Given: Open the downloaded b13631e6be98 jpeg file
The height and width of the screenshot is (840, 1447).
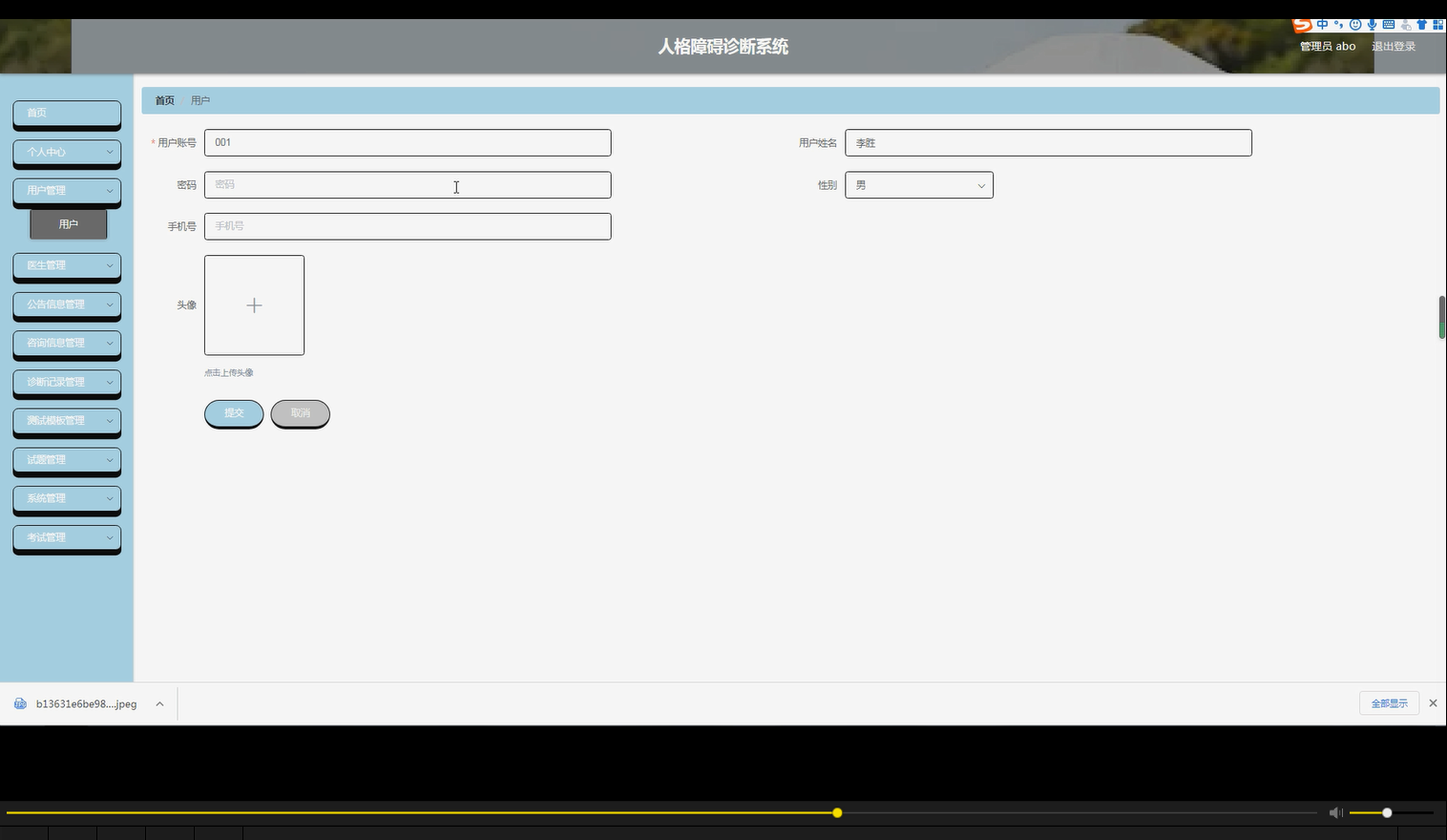Looking at the screenshot, I should point(87,703).
